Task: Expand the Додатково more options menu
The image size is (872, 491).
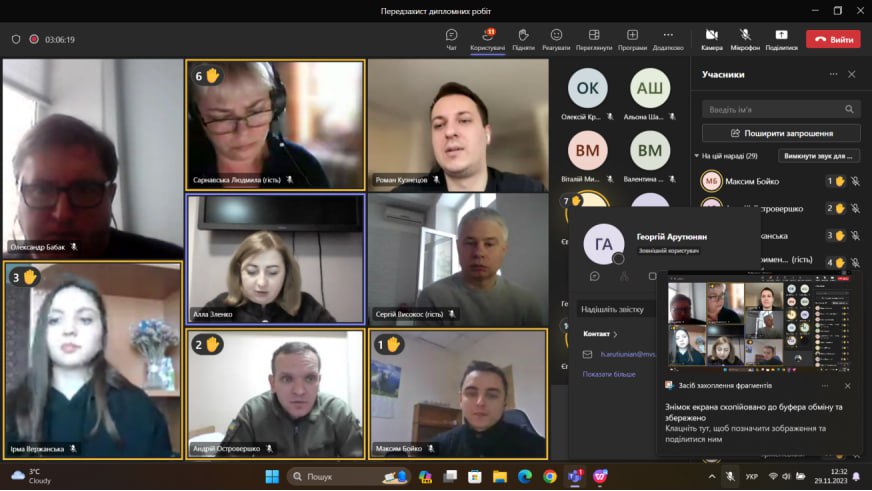Action: pos(668,35)
